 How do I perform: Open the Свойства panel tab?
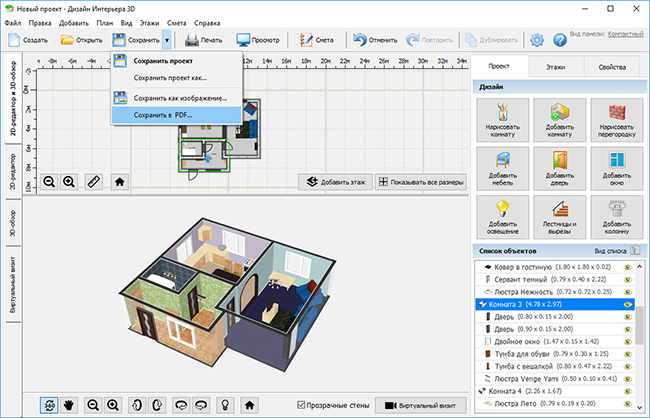coord(612,67)
